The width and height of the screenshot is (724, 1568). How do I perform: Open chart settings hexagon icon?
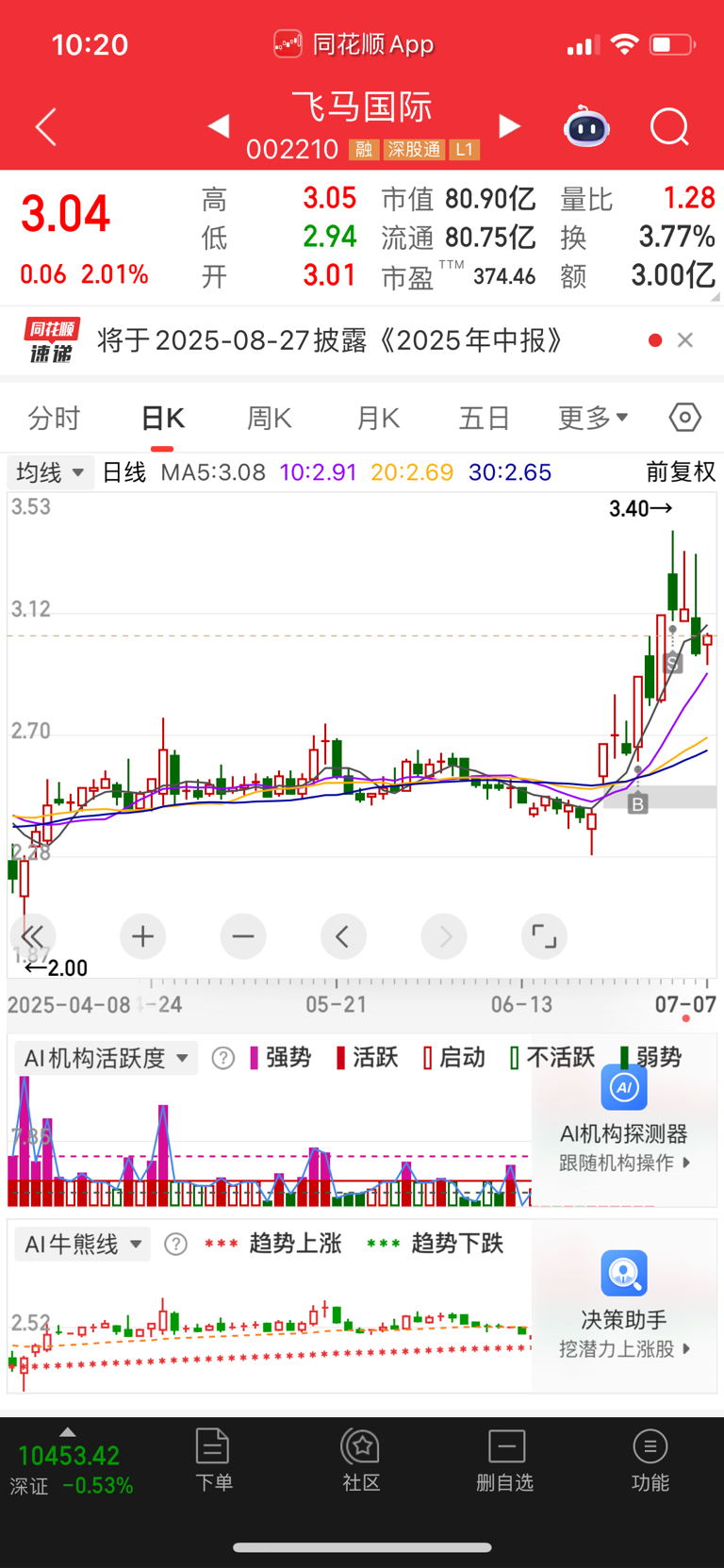coord(685,417)
